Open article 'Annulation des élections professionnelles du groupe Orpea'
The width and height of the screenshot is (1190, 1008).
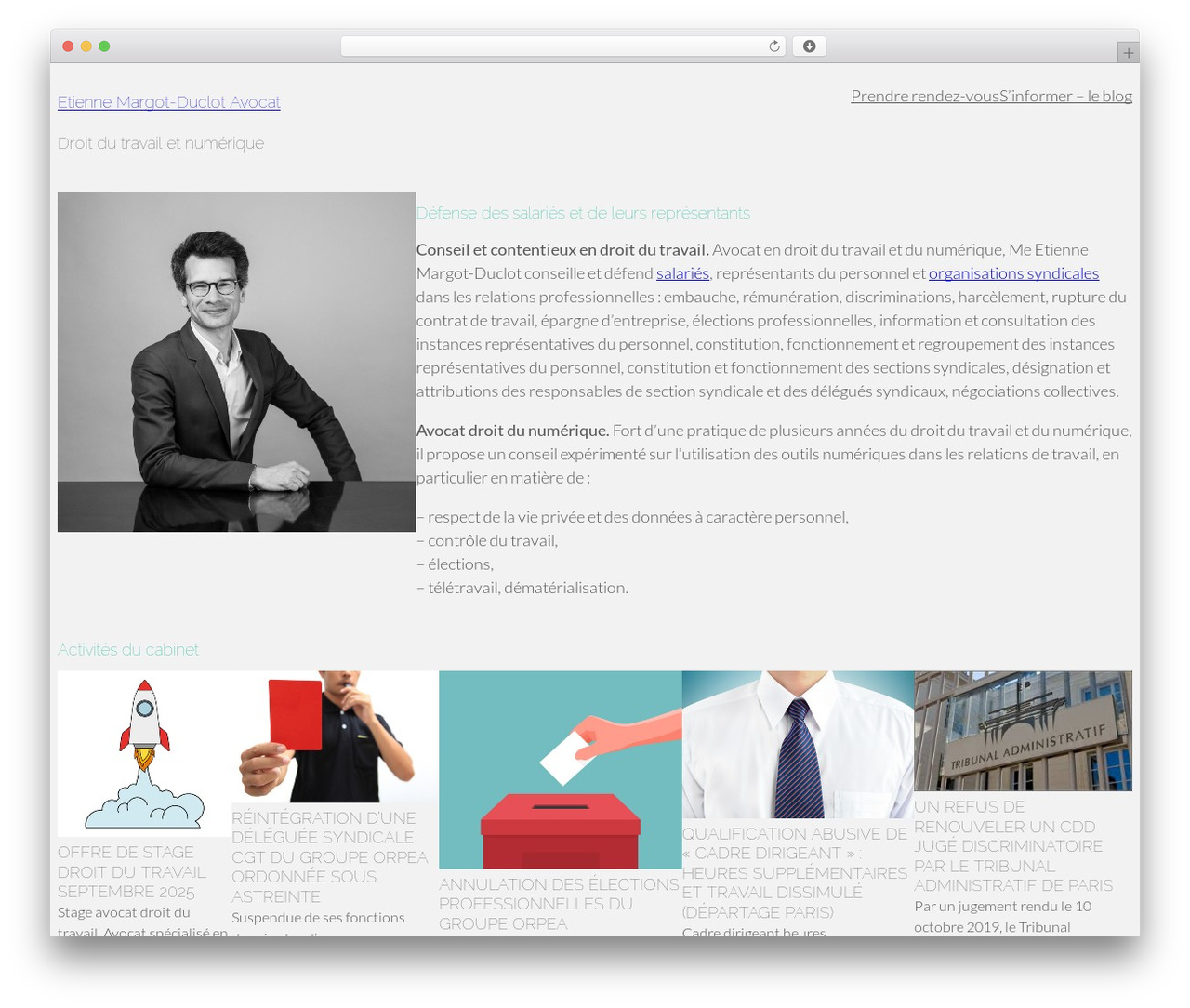pyautogui.click(x=559, y=904)
